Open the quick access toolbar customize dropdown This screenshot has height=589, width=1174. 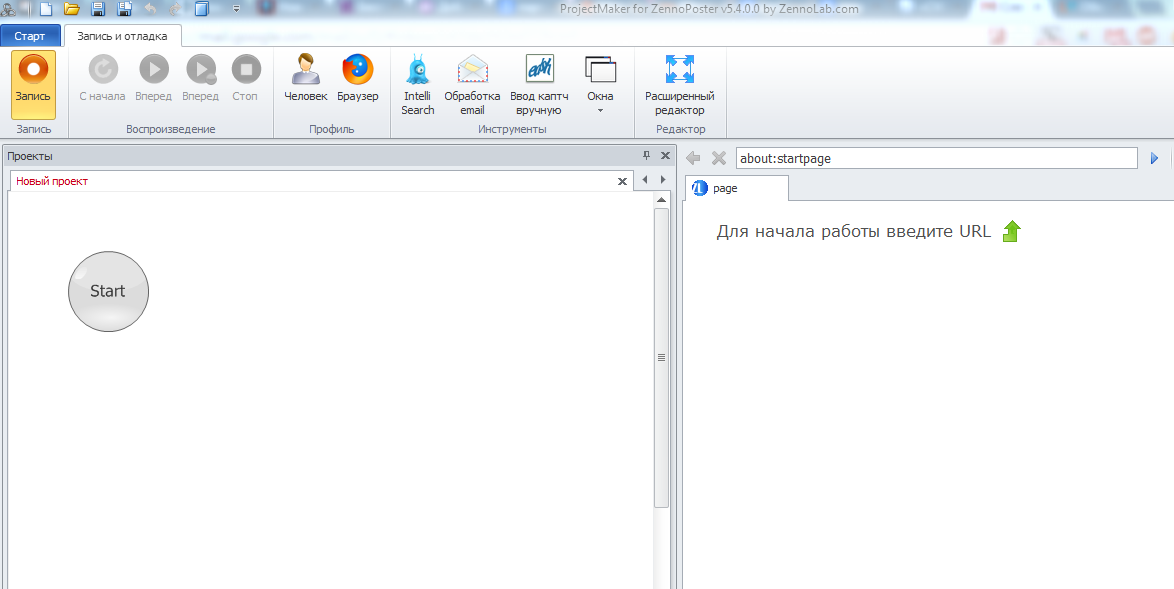pyautogui.click(x=237, y=10)
